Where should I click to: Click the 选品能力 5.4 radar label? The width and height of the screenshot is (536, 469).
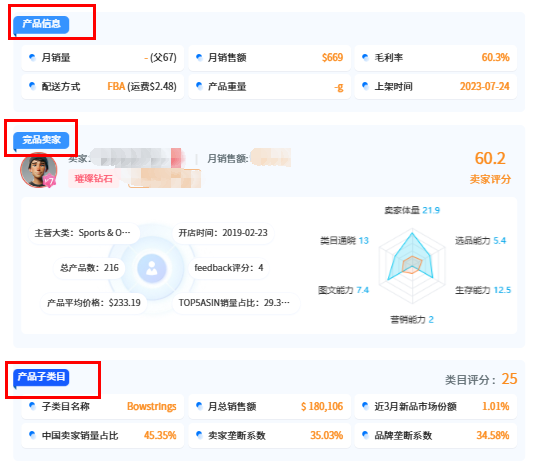tap(480, 241)
